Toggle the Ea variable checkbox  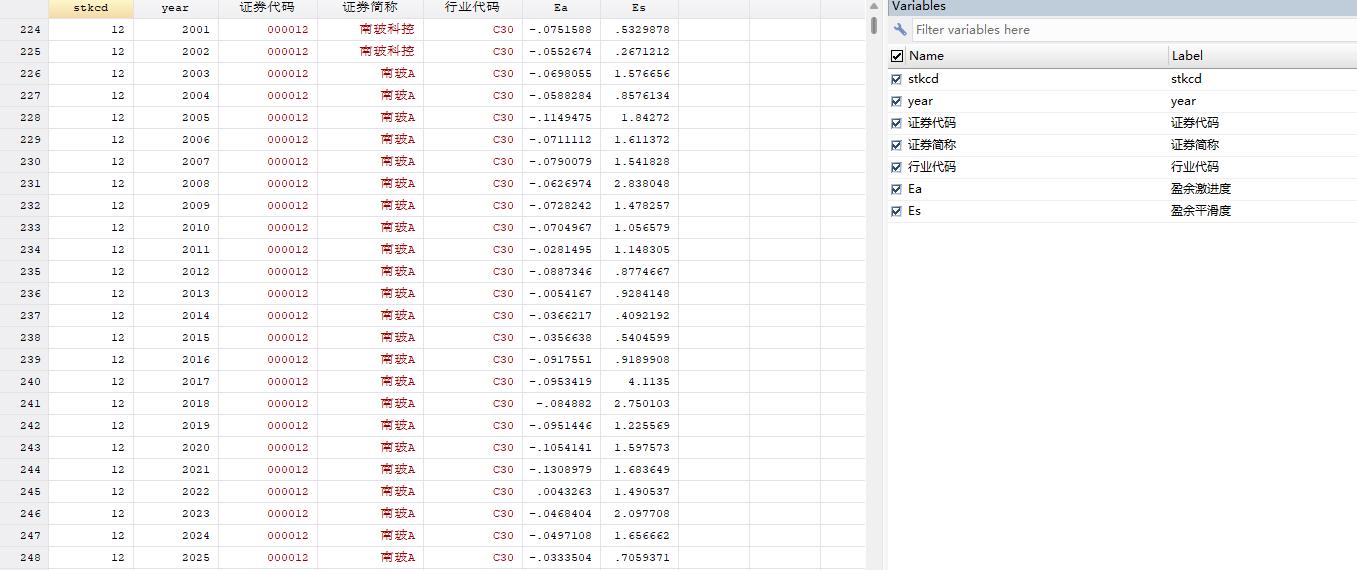(x=896, y=189)
